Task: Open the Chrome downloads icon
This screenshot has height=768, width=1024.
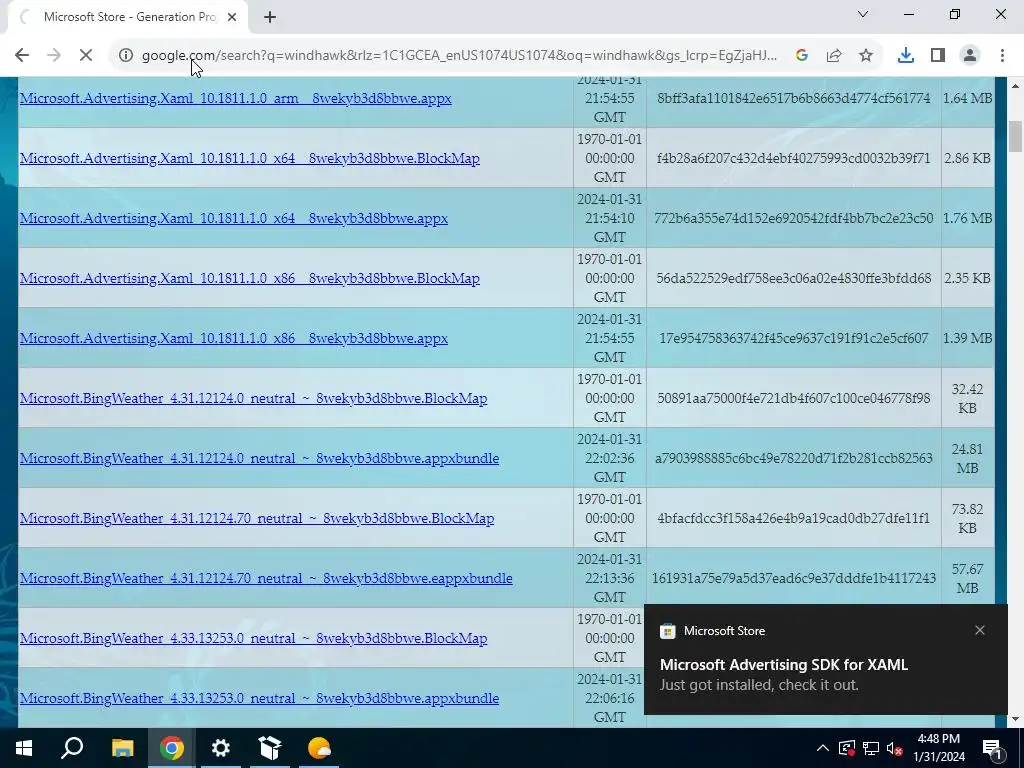Action: point(905,56)
